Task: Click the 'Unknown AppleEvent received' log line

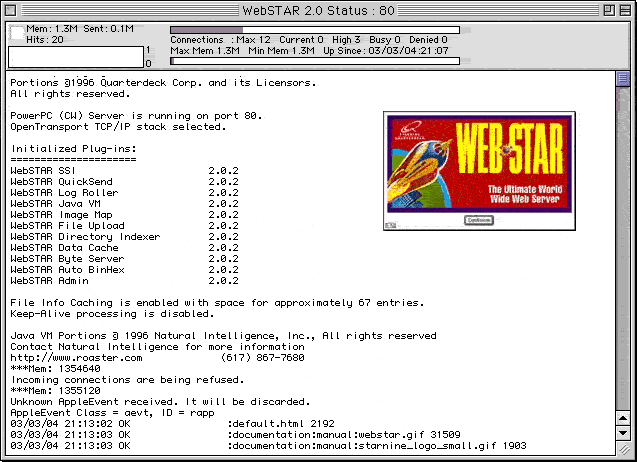Action: [x=160, y=401]
